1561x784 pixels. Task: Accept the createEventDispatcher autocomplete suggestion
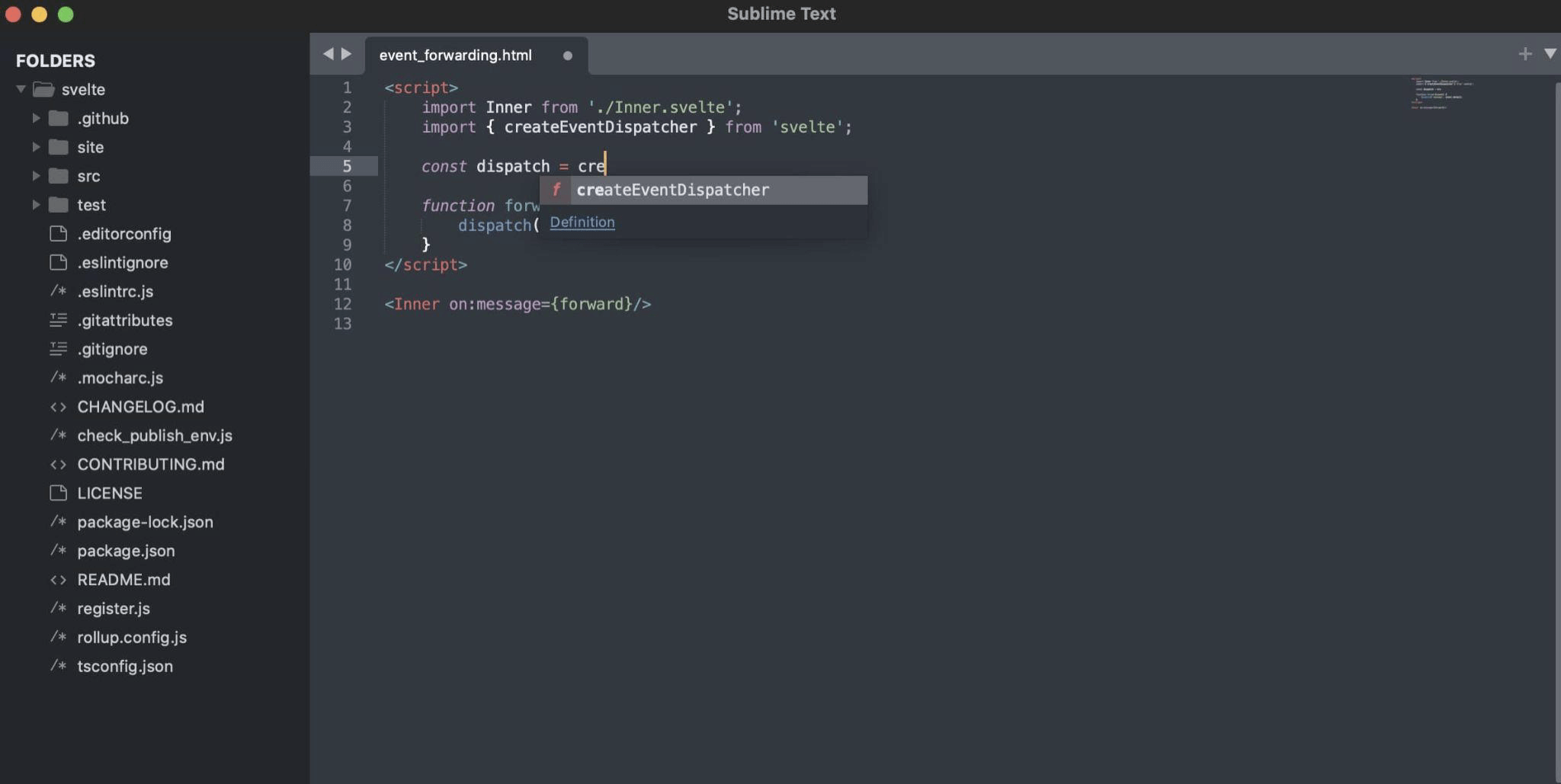704,190
